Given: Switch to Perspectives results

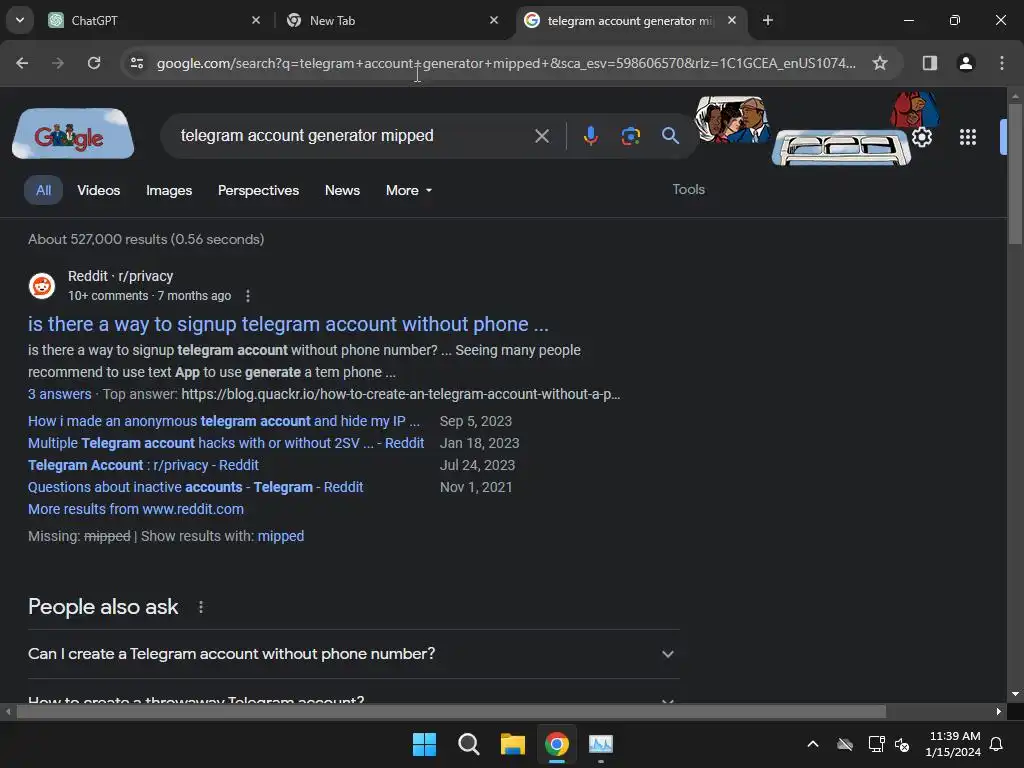Looking at the screenshot, I should coord(259,190).
